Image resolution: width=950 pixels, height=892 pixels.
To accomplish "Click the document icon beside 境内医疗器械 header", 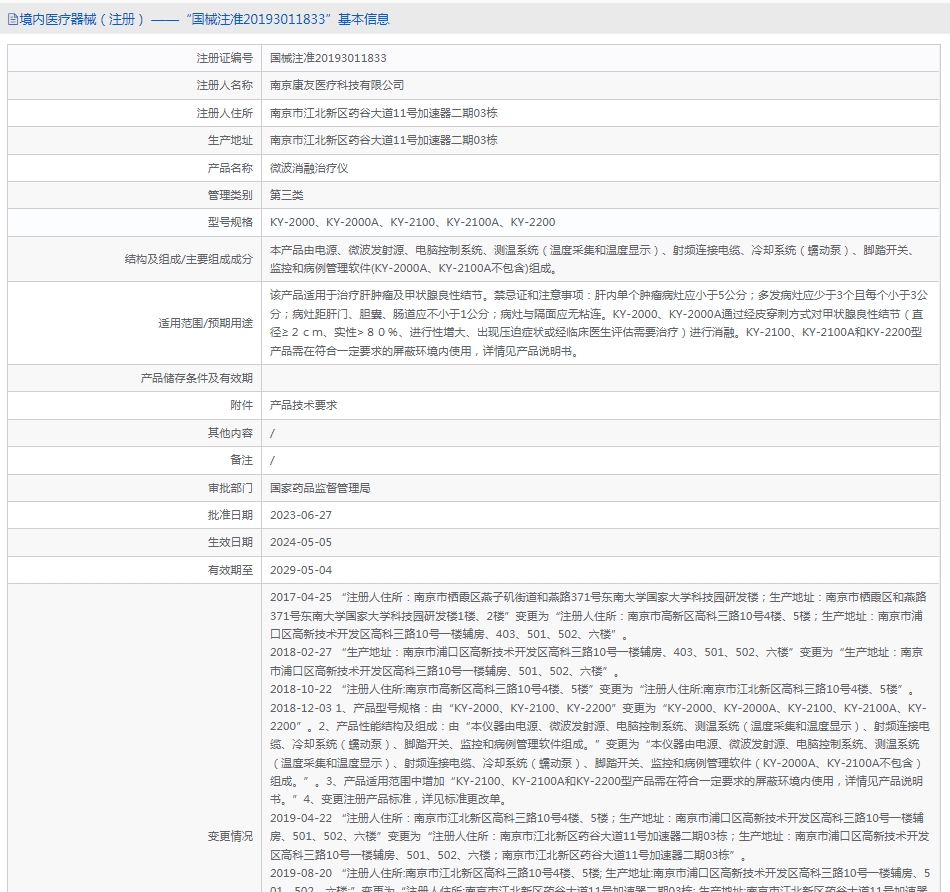I will tap(13, 20).
